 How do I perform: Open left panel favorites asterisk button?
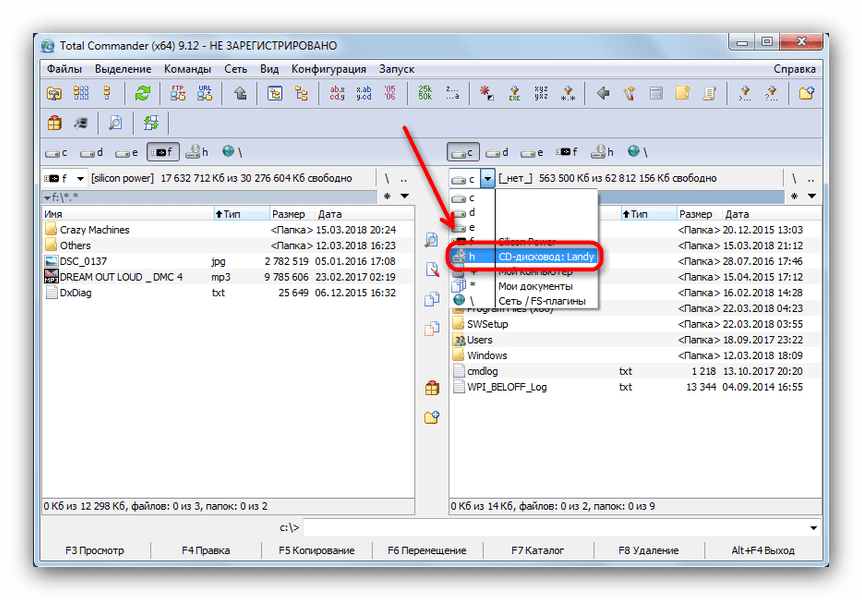click(387, 196)
